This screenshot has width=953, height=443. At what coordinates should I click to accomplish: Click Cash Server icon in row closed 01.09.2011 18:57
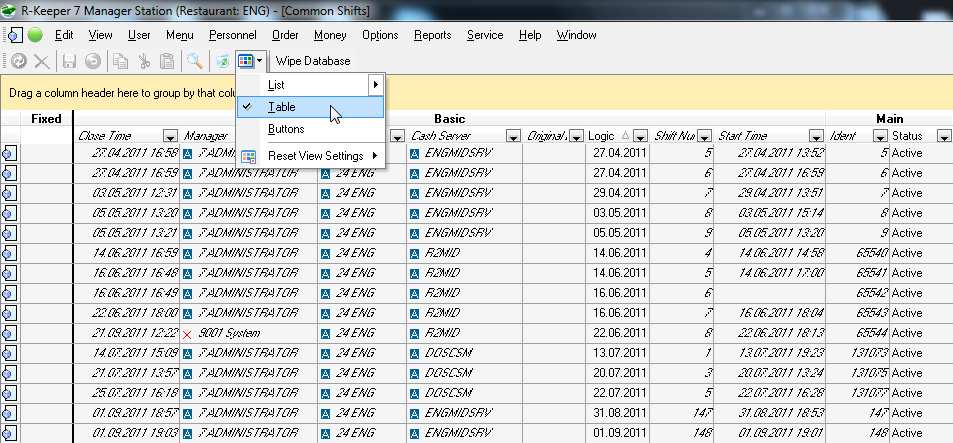(415, 414)
